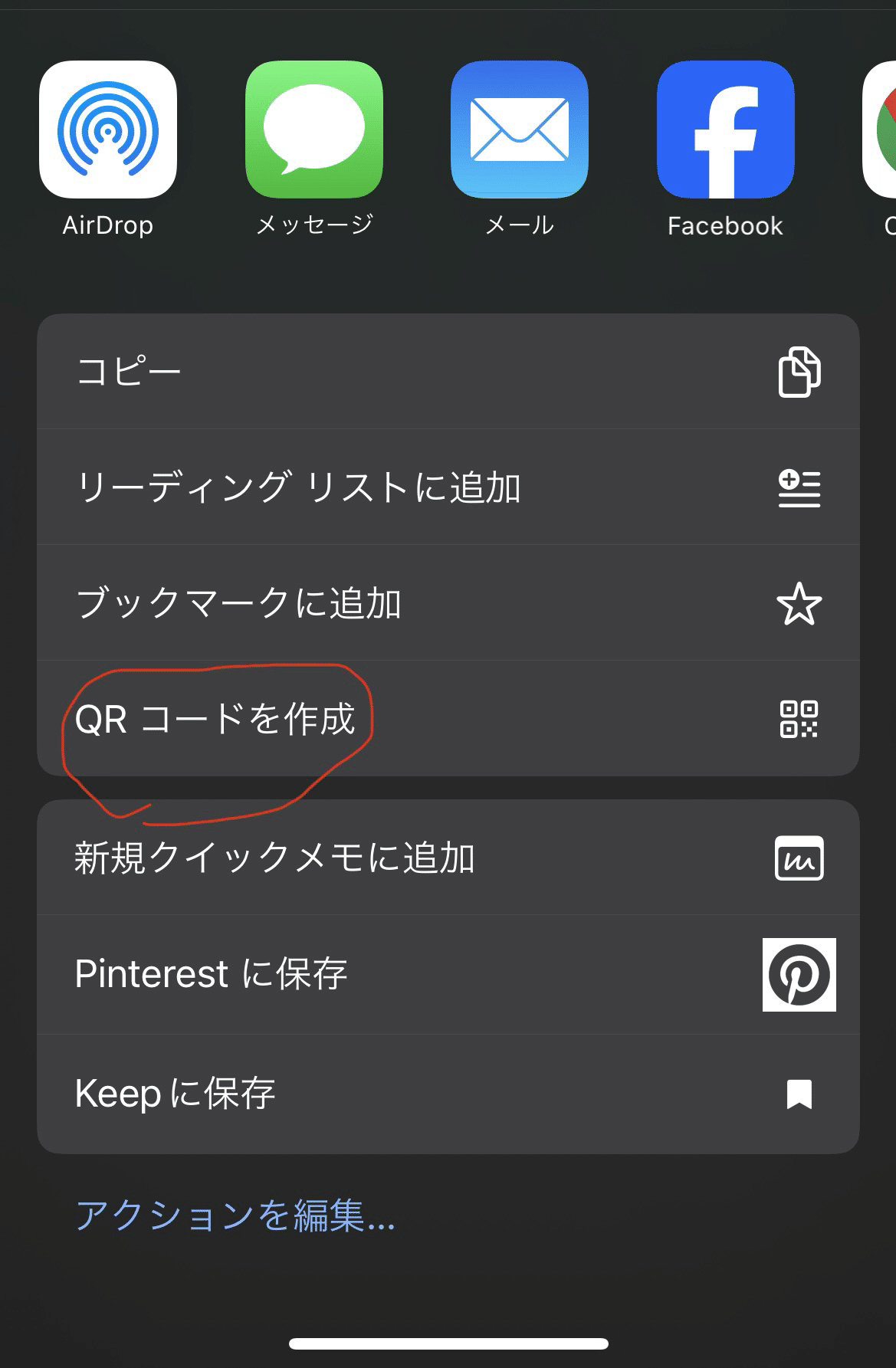This screenshot has width=896, height=1368.
Task: Choose 新規クイックメモに追加
Action: pyautogui.click(x=448, y=858)
